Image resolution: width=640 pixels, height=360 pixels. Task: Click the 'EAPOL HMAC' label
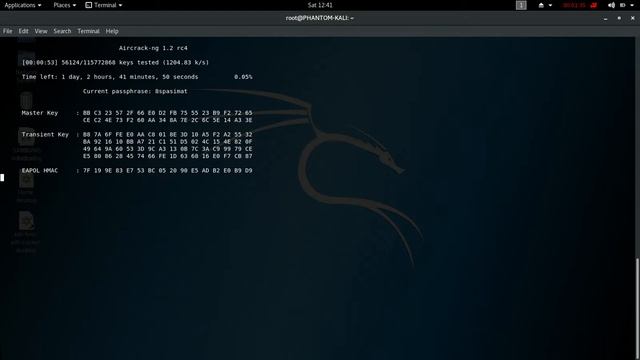tap(40, 170)
